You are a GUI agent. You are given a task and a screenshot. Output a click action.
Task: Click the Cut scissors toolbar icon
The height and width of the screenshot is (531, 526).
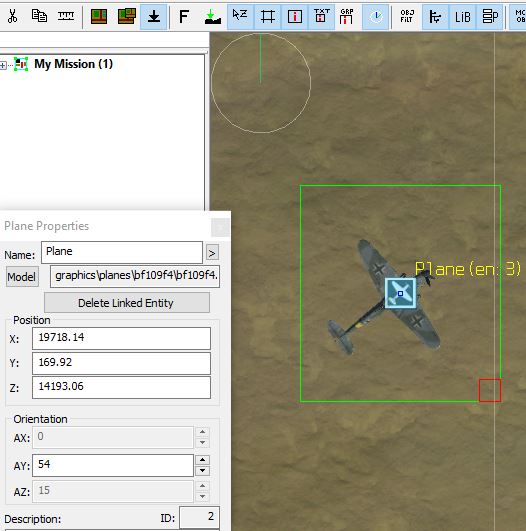(x=12, y=16)
